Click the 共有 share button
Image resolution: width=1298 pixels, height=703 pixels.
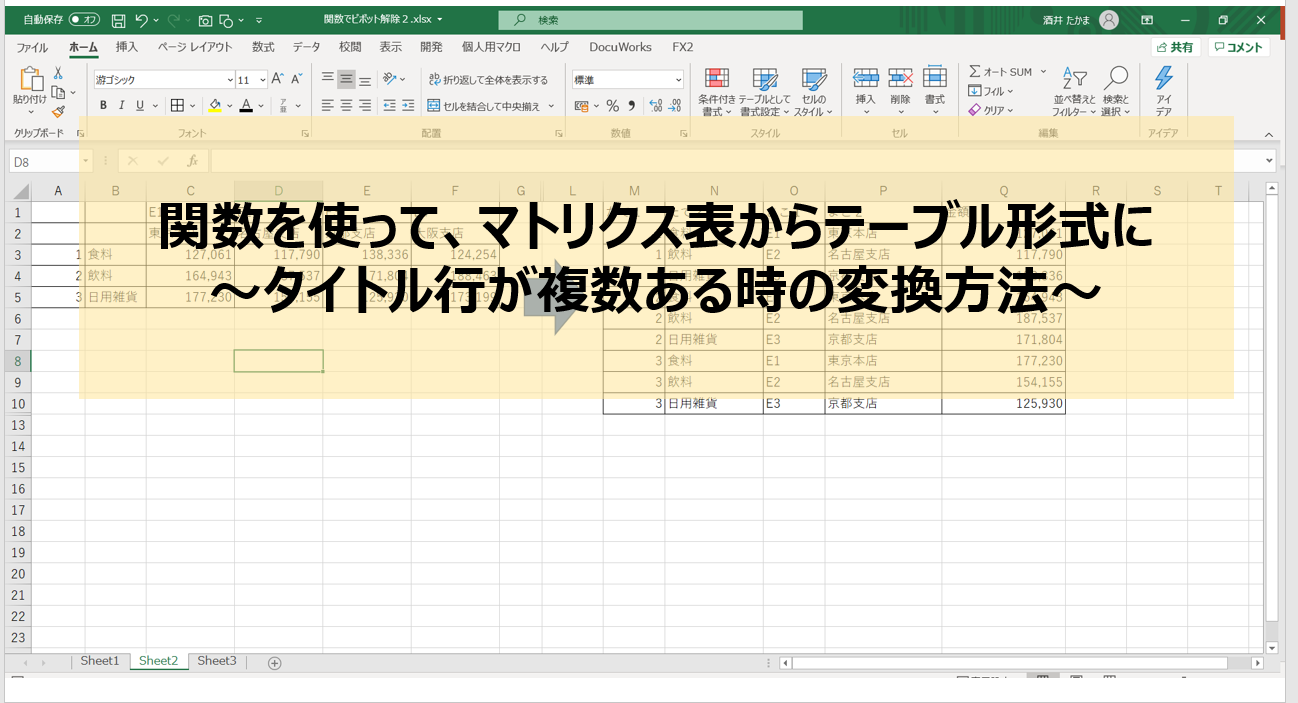[x=1175, y=47]
